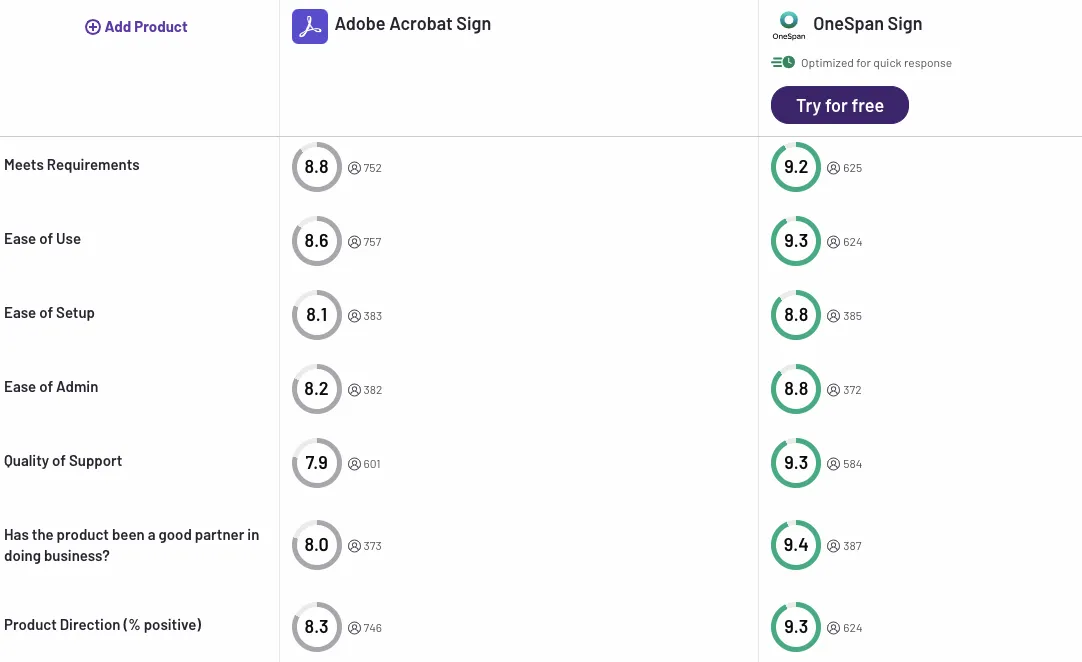The width and height of the screenshot is (1082, 662).
Task: Click OneSpan's 9.3 Quality of Support score circle
Action: tap(795, 463)
